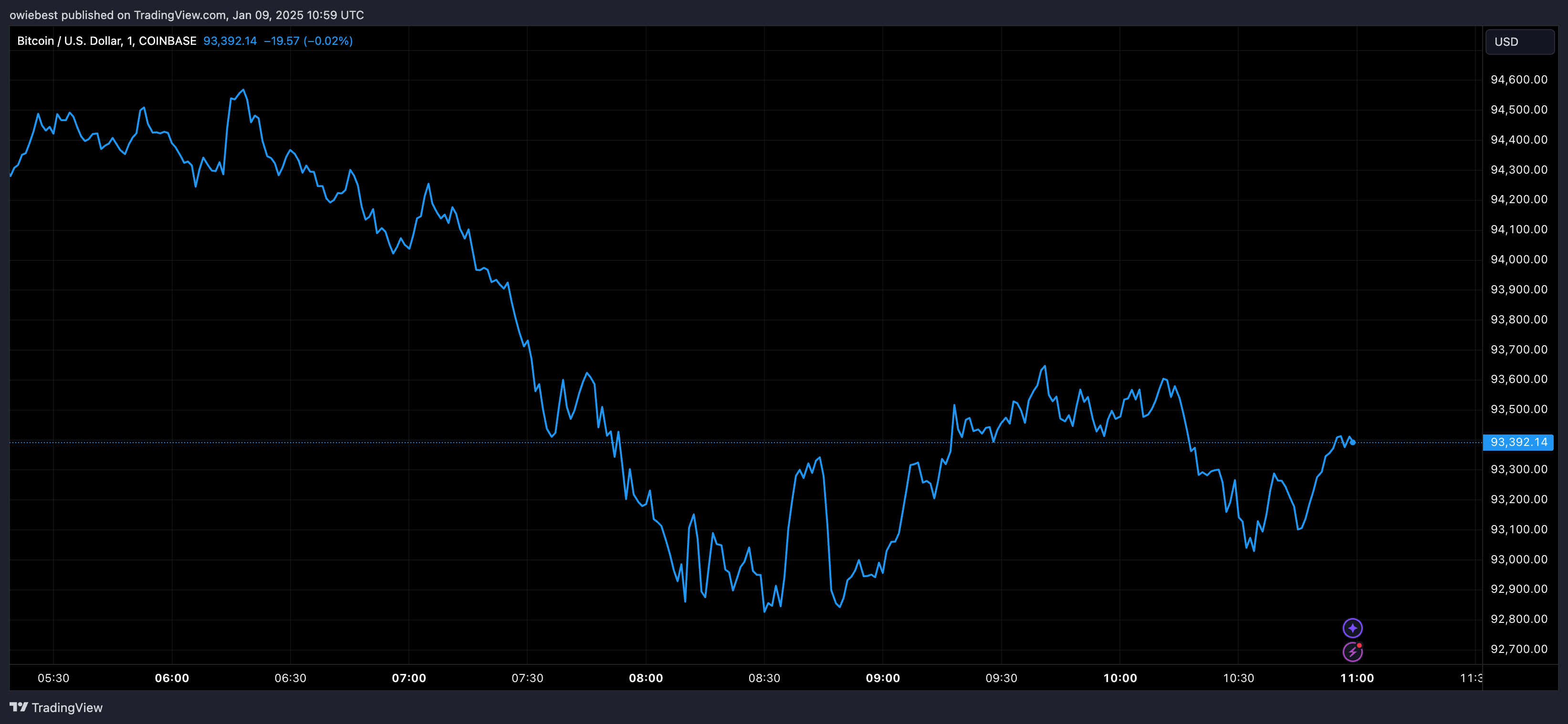Select the blue price change value −19.57
Screen dimensions: 1568x724
tap(283, 41)
